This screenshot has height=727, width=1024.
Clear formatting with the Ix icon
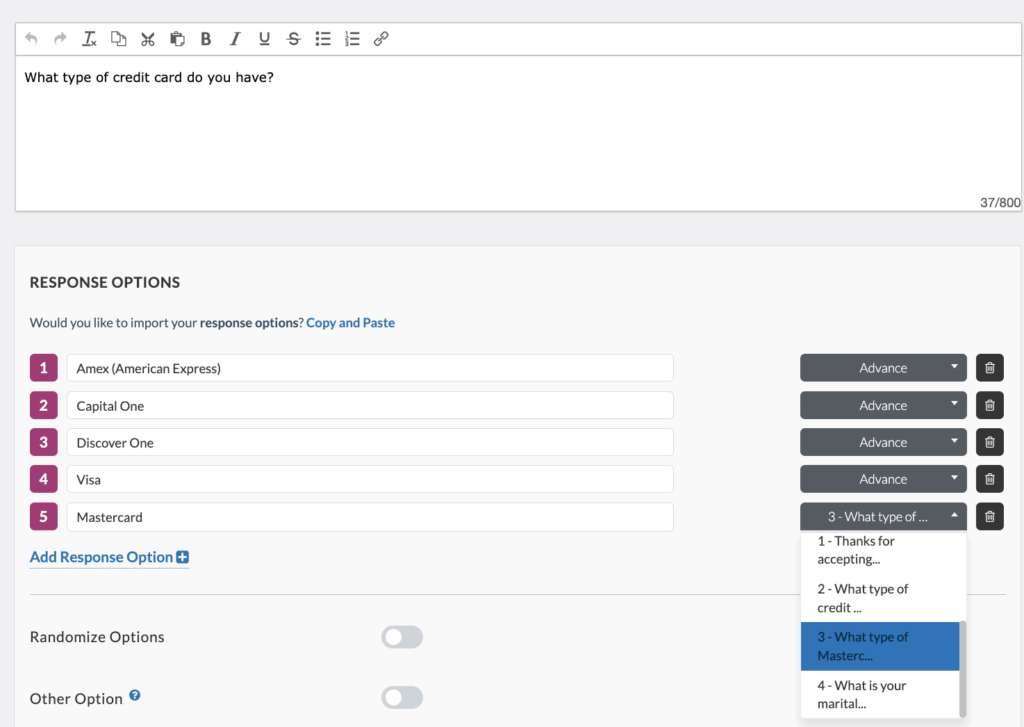(x=89, y=38)
